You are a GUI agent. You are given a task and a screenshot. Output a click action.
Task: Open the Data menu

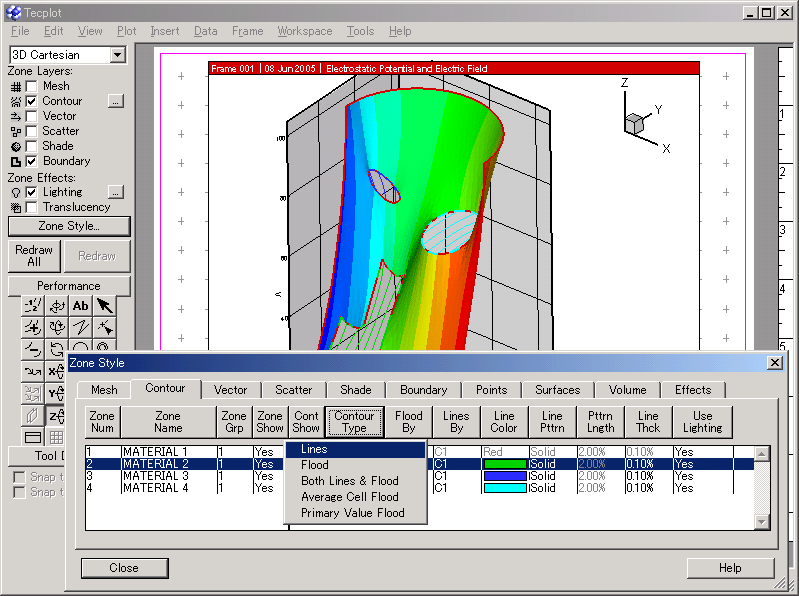tap(205, 31)
